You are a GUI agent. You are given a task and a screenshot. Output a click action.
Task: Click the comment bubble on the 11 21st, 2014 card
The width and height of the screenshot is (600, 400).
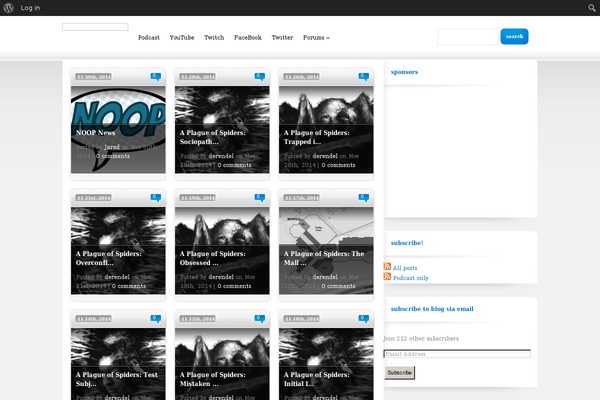coord(156,198)
